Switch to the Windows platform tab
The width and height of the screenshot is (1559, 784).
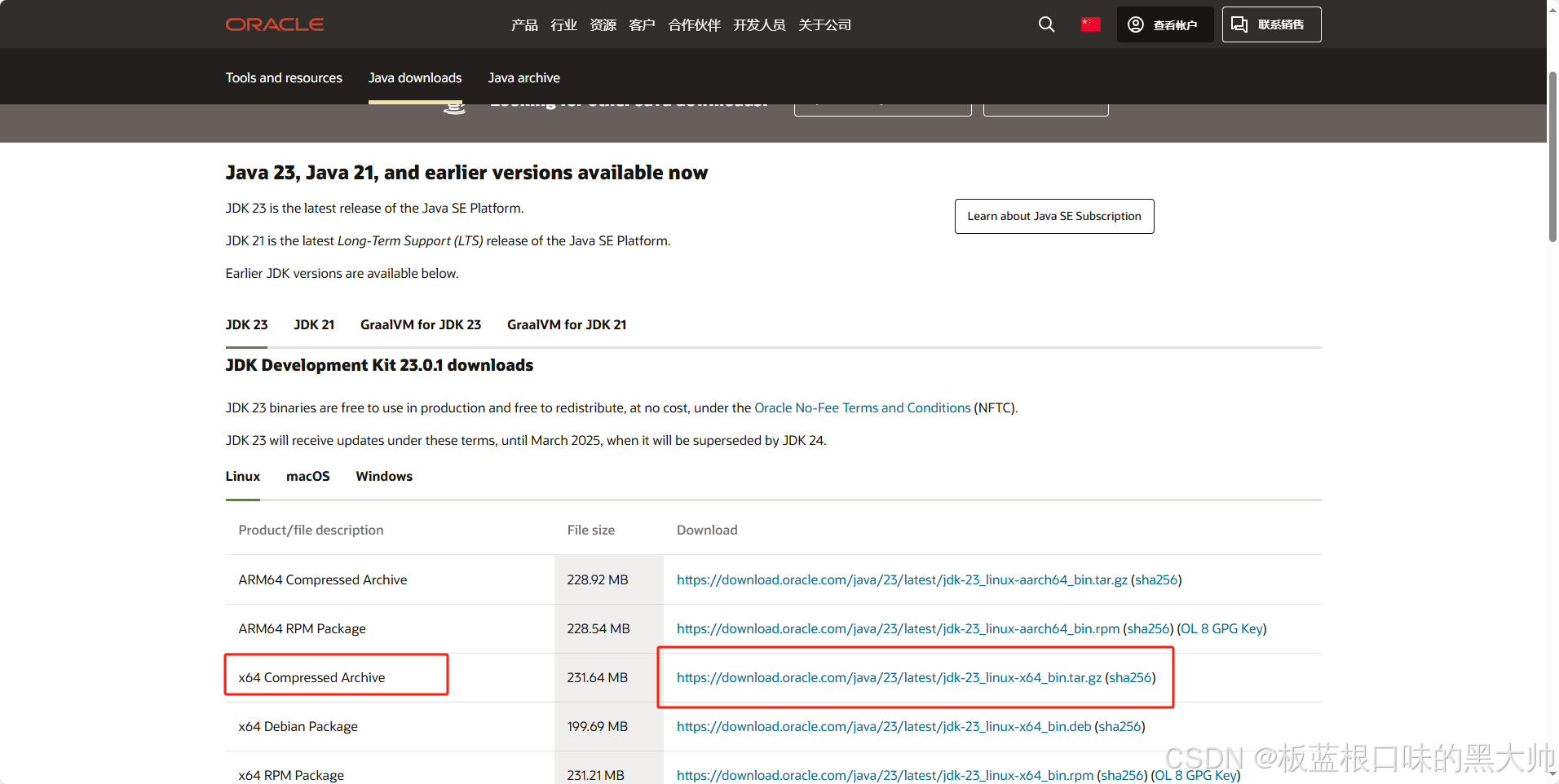384,476
